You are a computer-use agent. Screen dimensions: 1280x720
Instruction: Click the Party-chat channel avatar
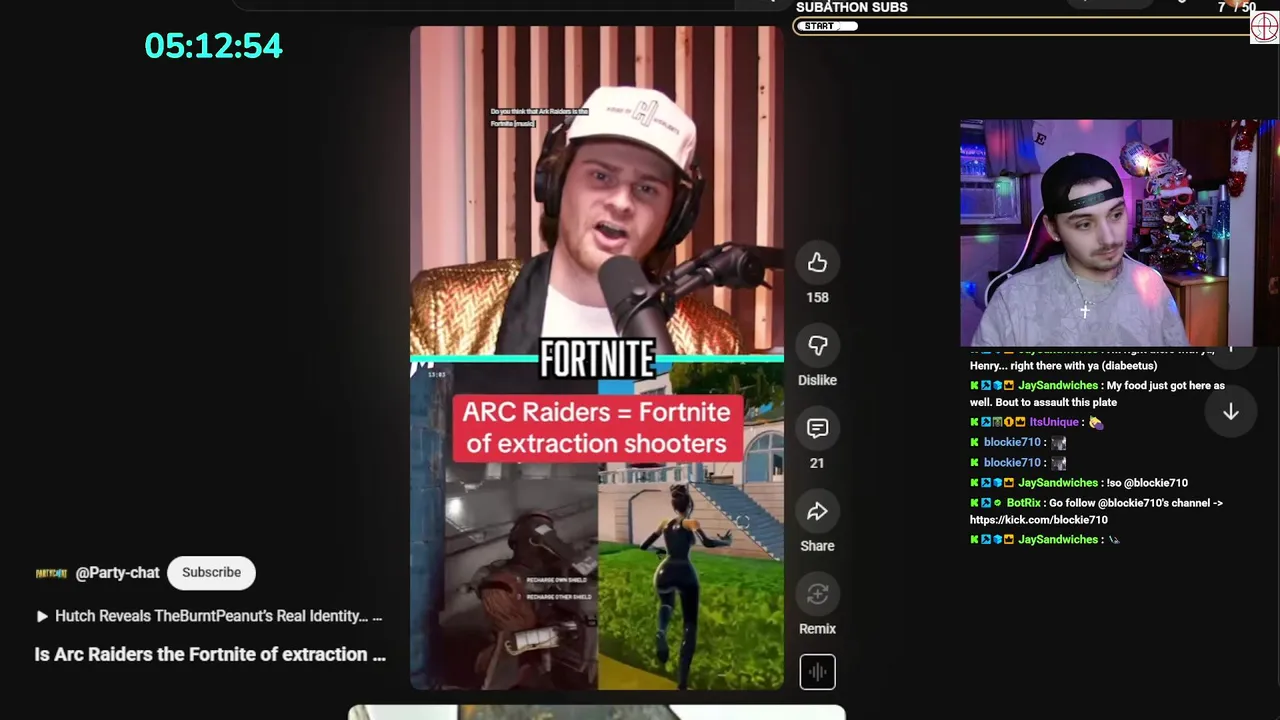51,573
